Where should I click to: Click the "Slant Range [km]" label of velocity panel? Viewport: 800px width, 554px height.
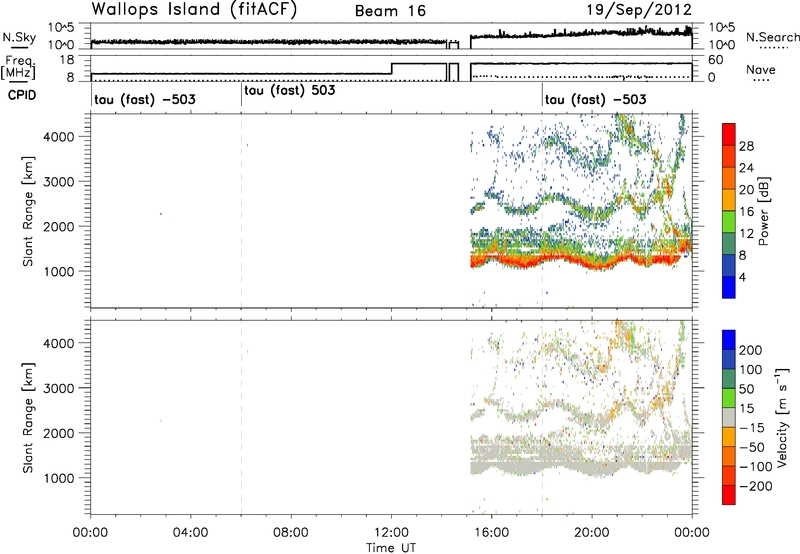[28, 418]
